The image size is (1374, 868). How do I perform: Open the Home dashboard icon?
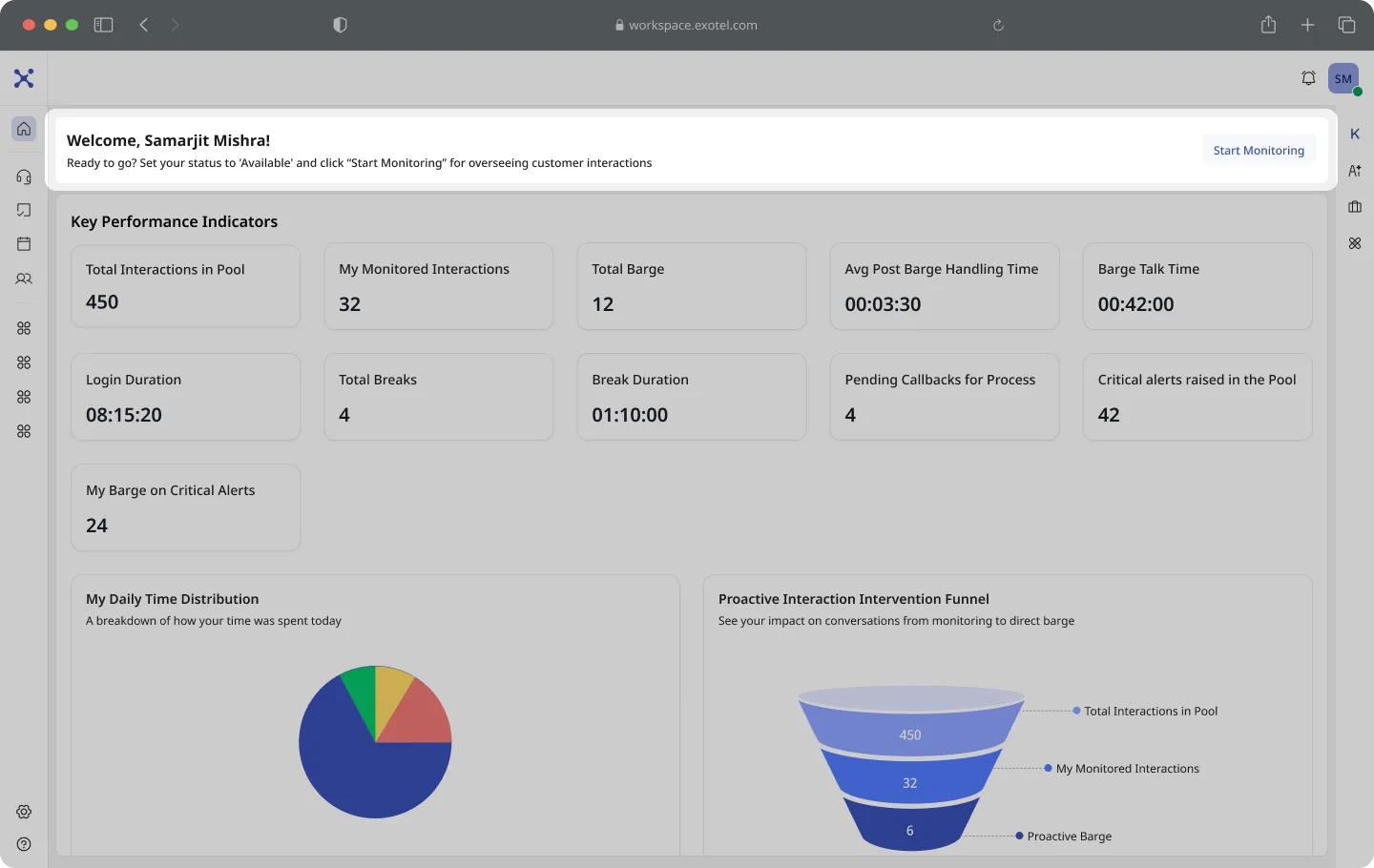[x=24, y=129]
